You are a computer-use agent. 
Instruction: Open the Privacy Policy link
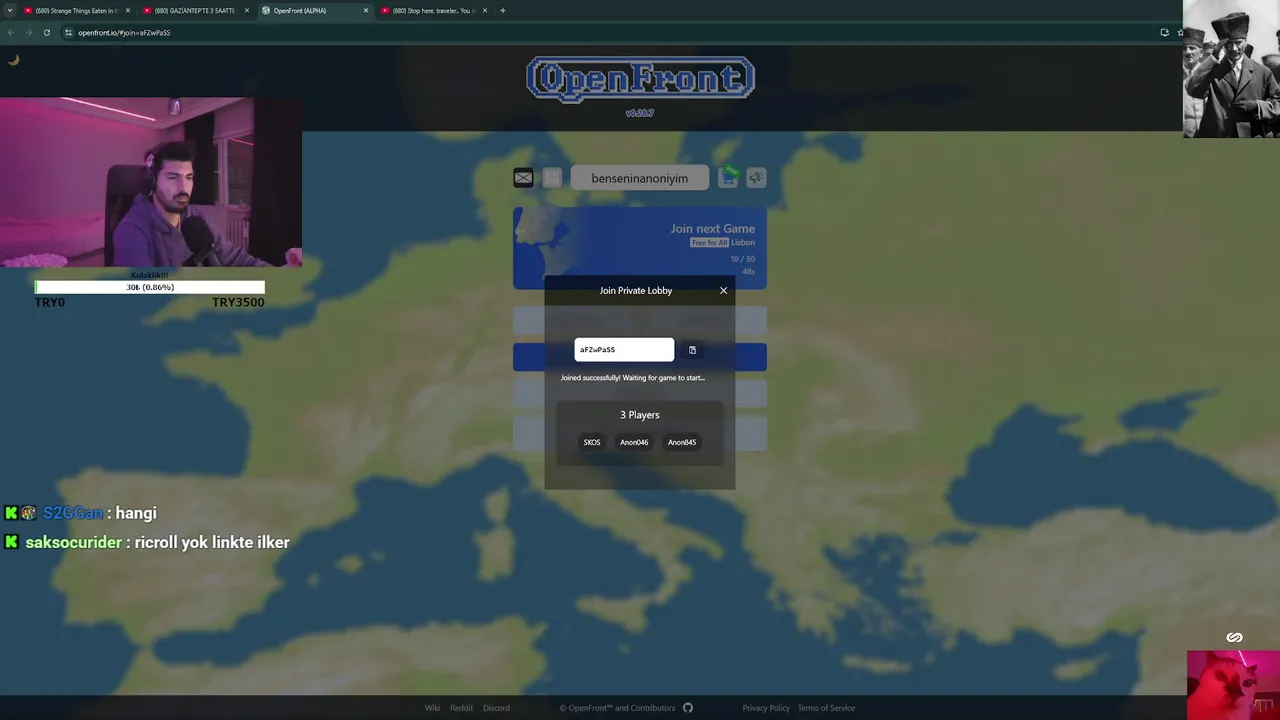tap(766, 708)
